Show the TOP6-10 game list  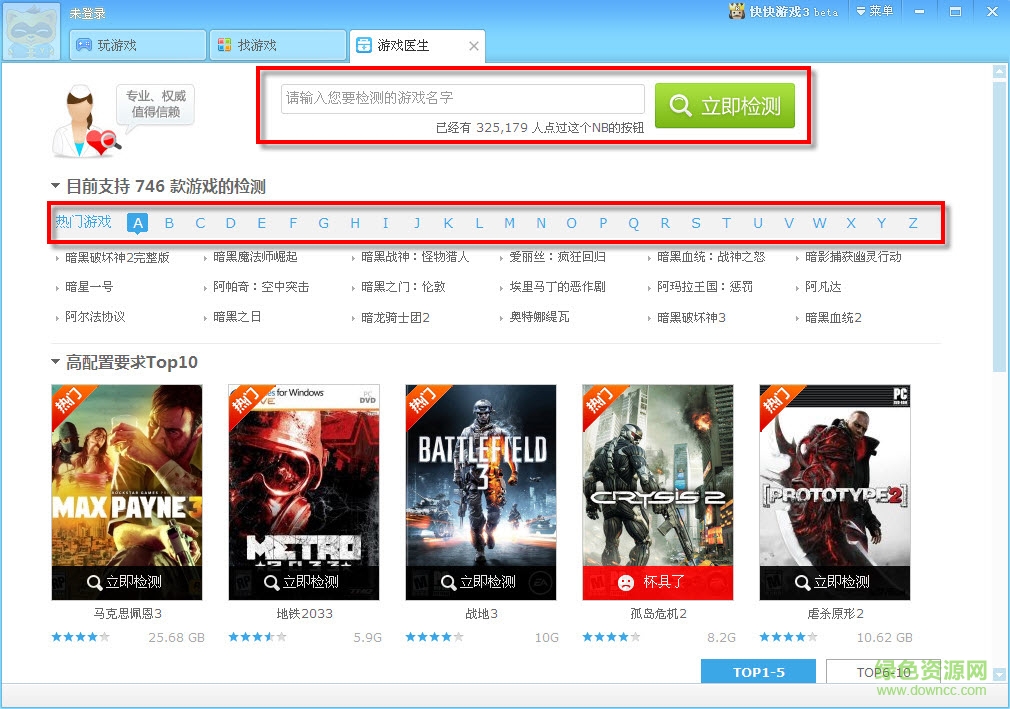883,672
